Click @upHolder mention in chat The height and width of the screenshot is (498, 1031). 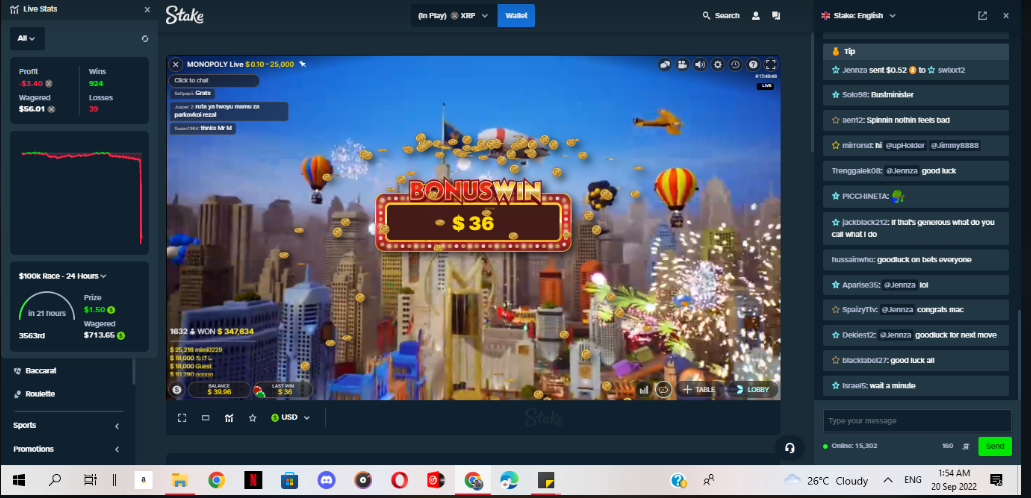pyautogui.click(x=905, y=145)
